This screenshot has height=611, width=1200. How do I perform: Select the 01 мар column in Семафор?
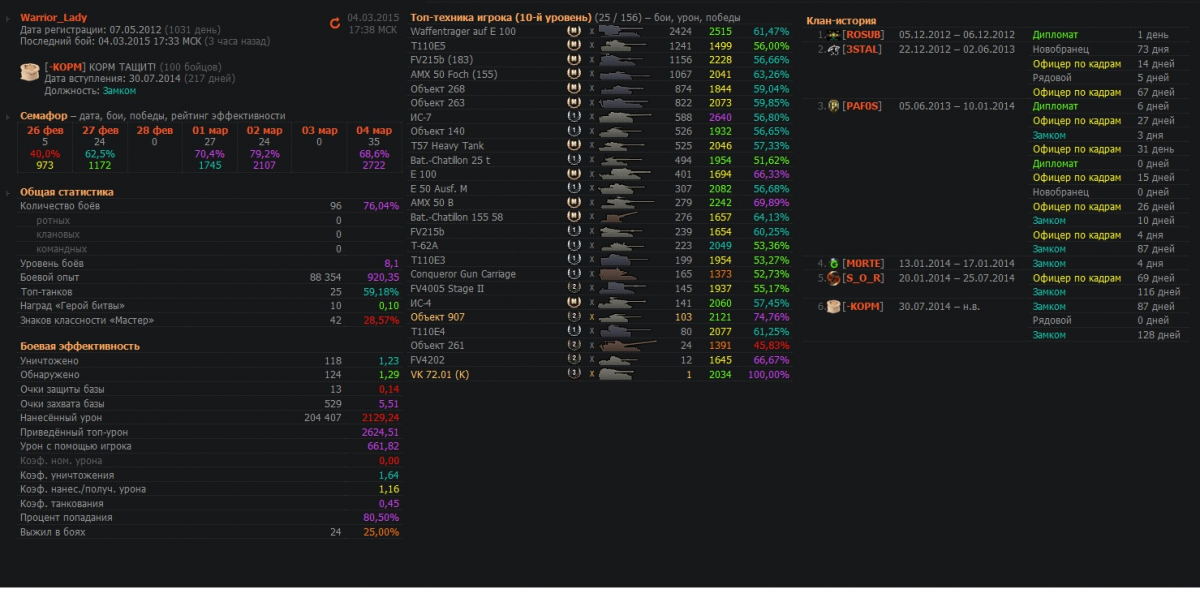click(209, 147)
